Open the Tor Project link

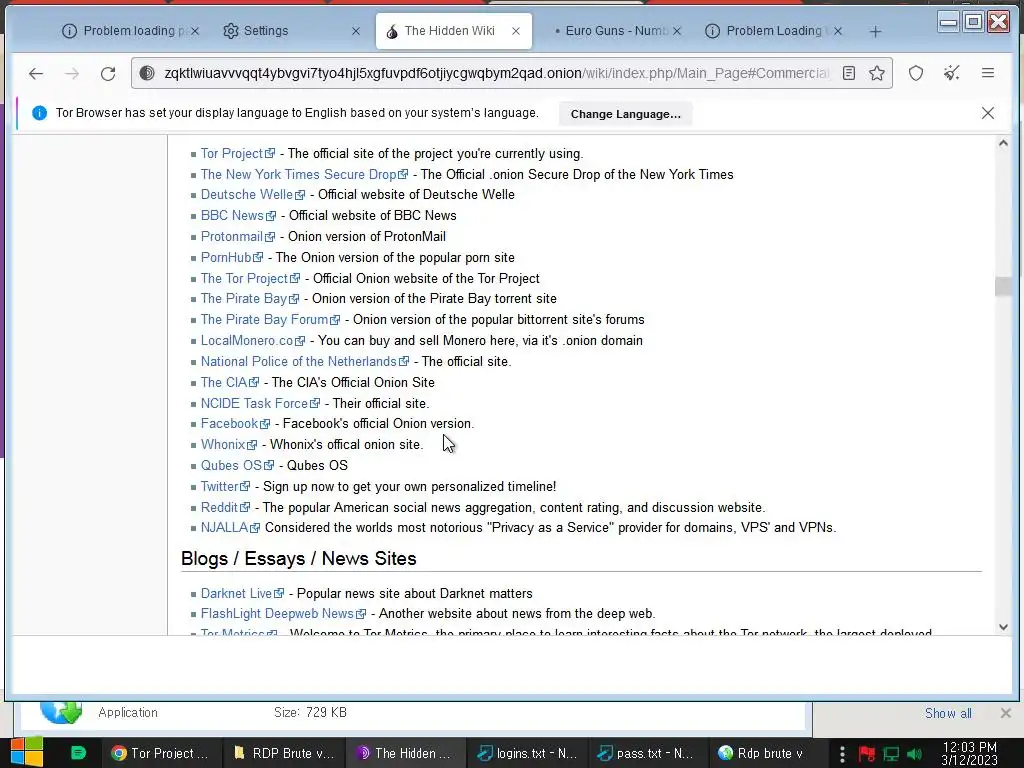click(x=238, y=153)
